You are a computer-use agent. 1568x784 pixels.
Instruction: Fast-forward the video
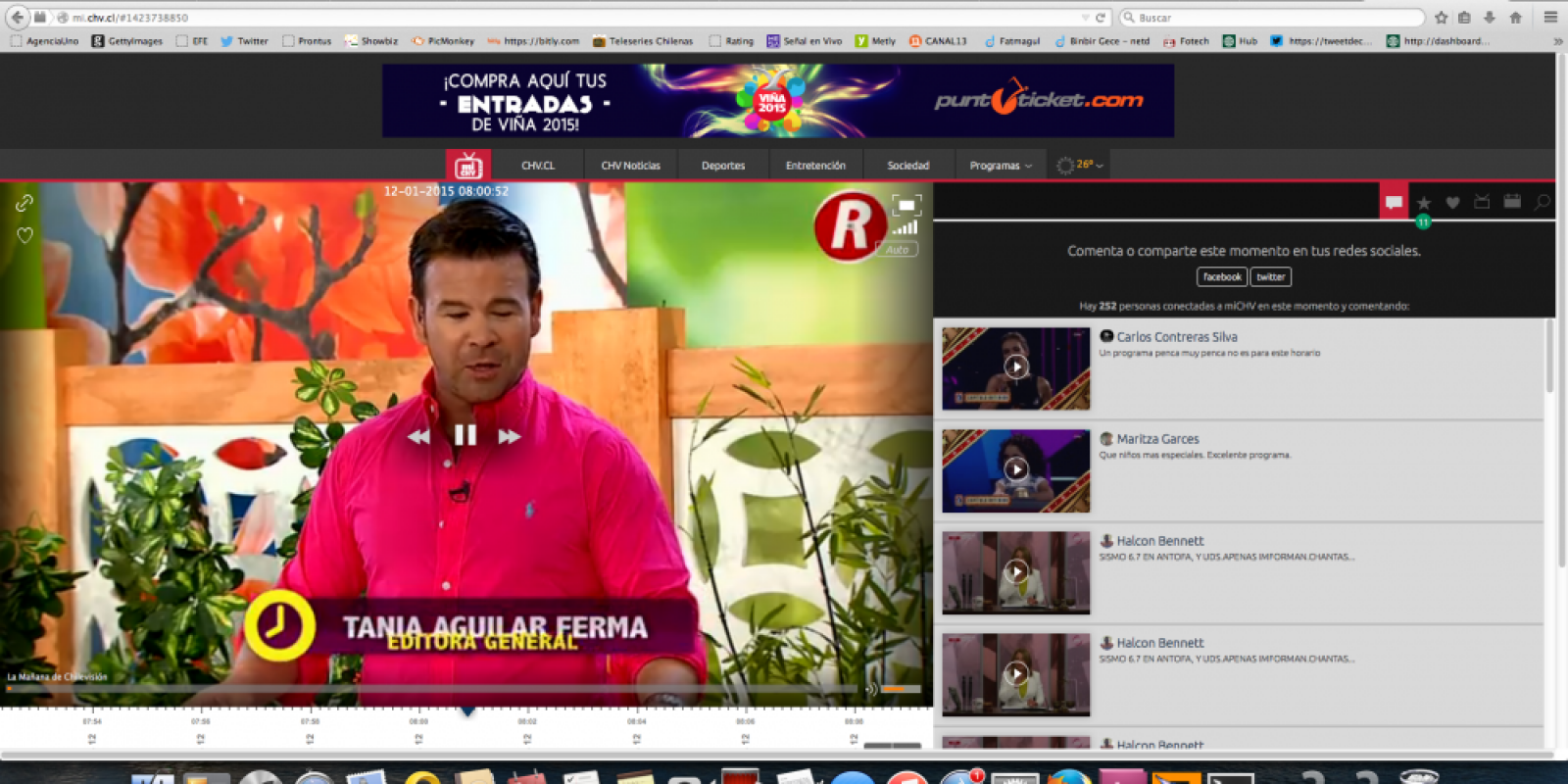click(x=510, y=436)
